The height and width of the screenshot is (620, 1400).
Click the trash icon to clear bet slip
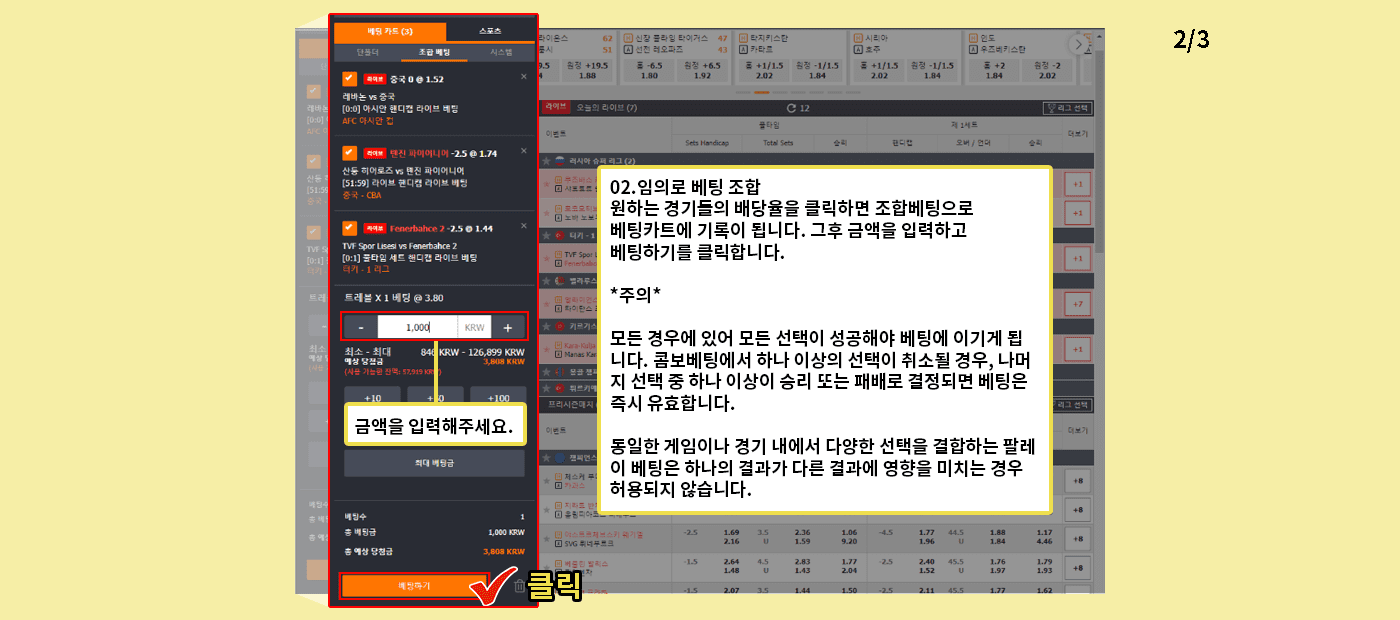[519, 587]
